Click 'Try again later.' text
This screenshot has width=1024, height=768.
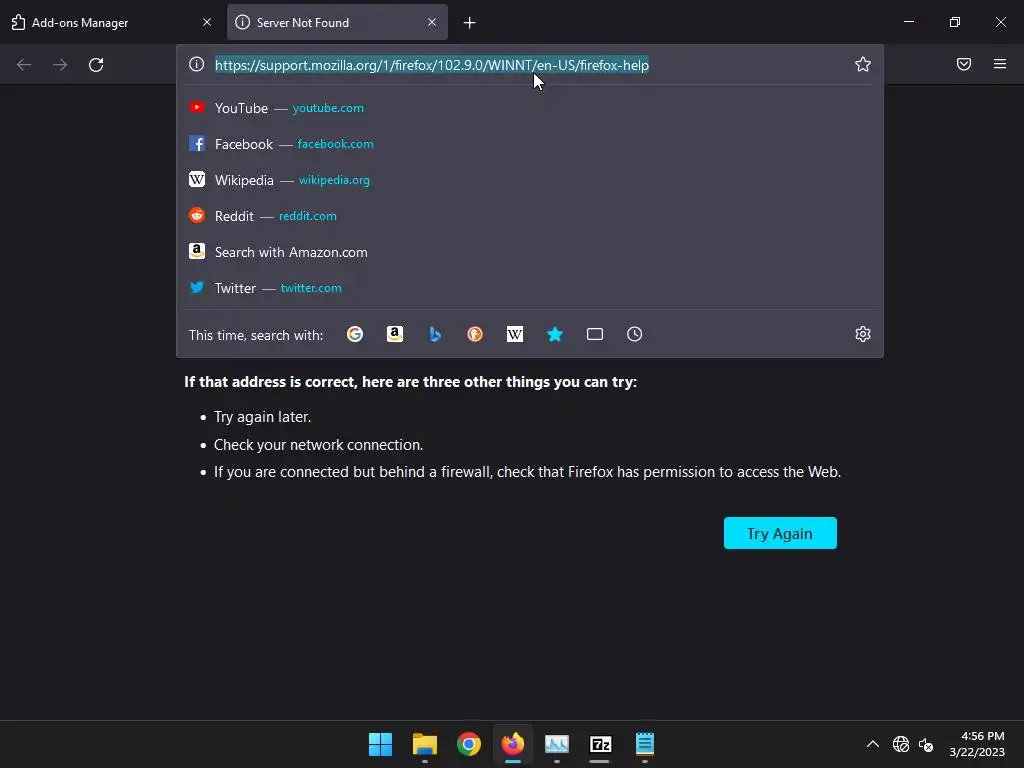(263, 417)
